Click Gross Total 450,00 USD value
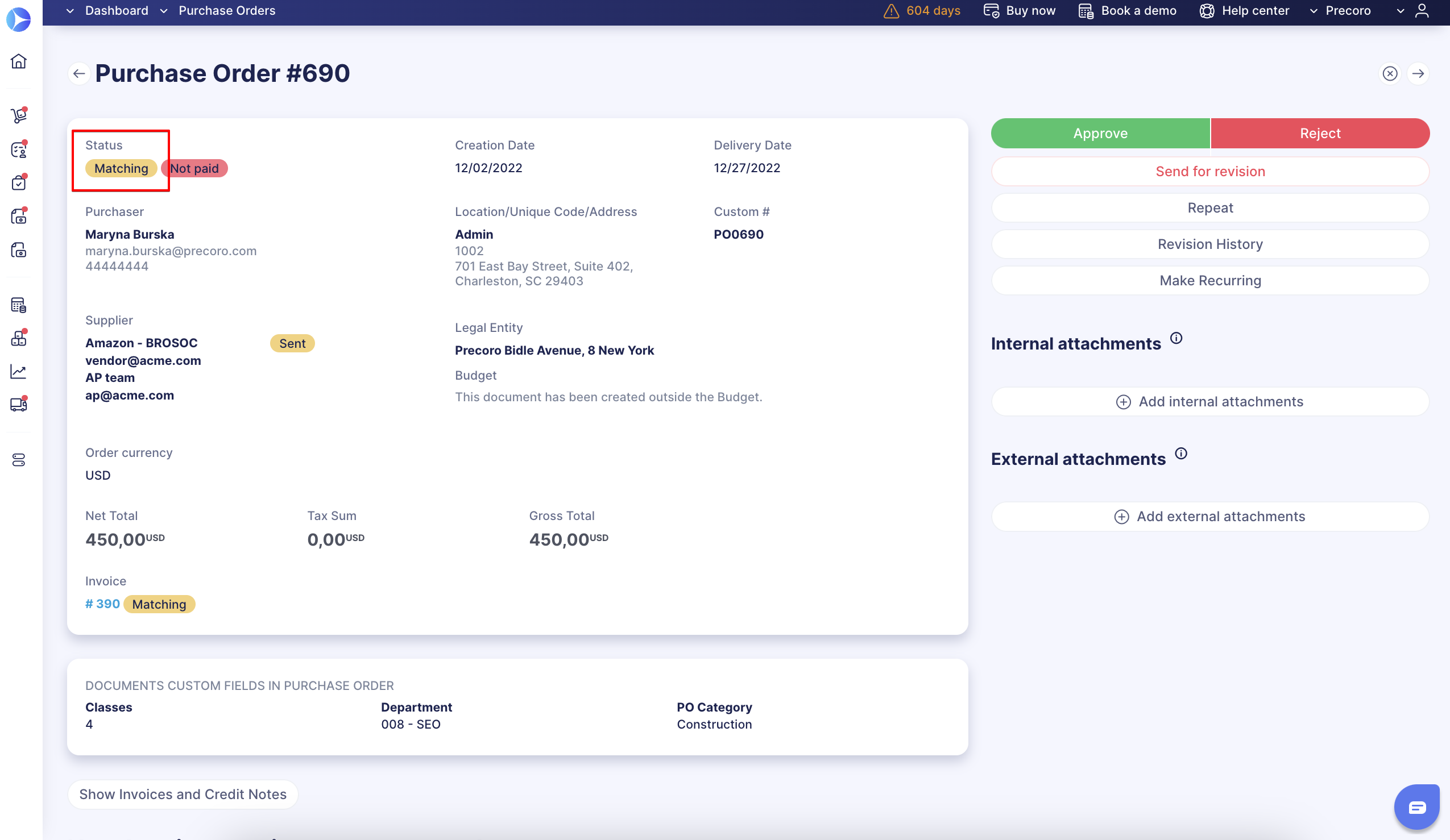 (x=569, y=540)
